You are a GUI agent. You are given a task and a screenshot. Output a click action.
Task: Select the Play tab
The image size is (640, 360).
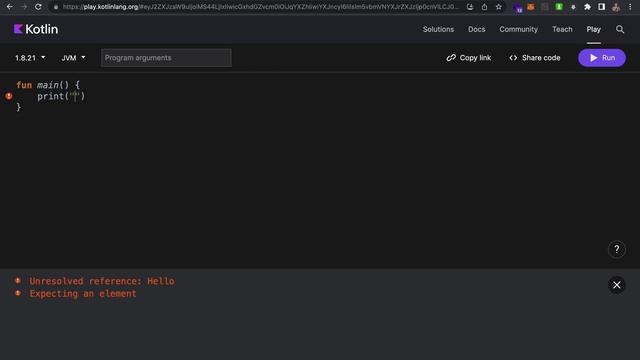coord(593,29)
